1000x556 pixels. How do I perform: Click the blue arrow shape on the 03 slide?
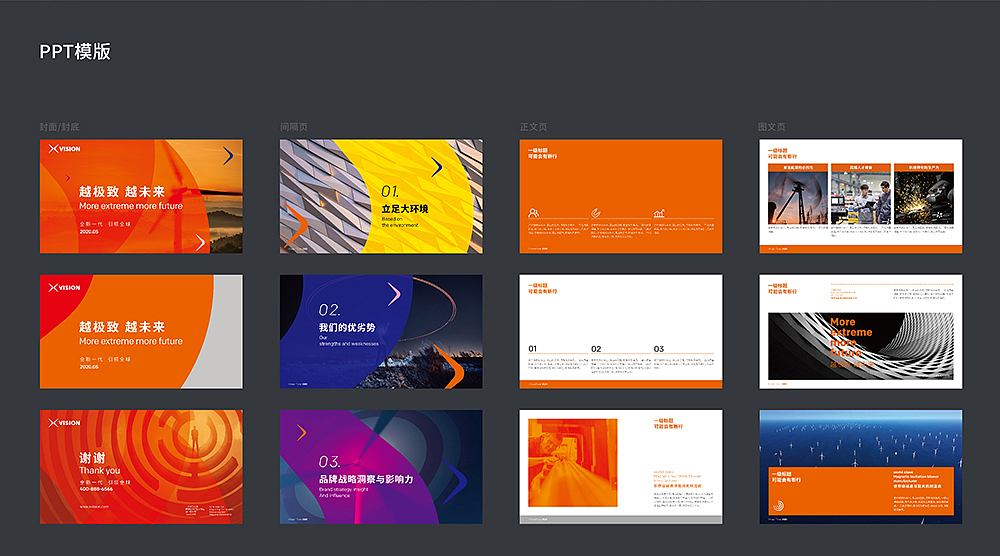click(455, 481)
